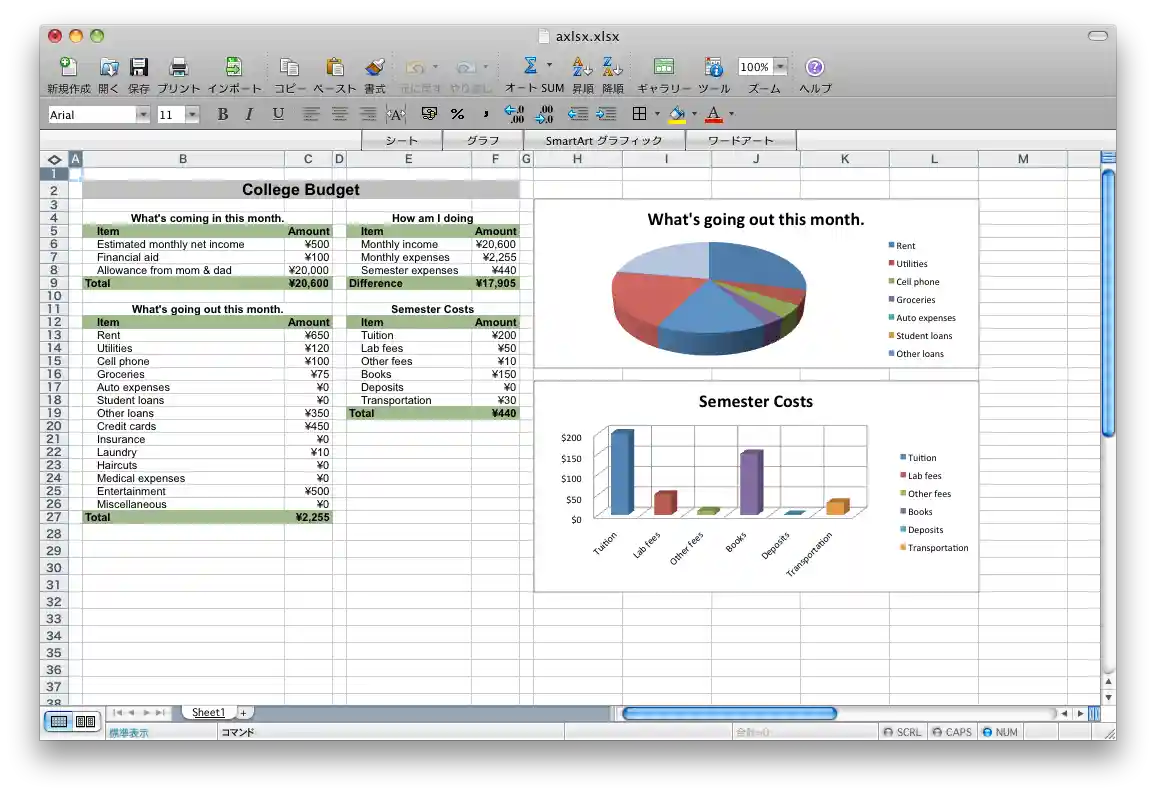Viewport: 1156px width, 795px height.
Task: Select the 書式 format painter icon
Action: click(x=373, y=67)
